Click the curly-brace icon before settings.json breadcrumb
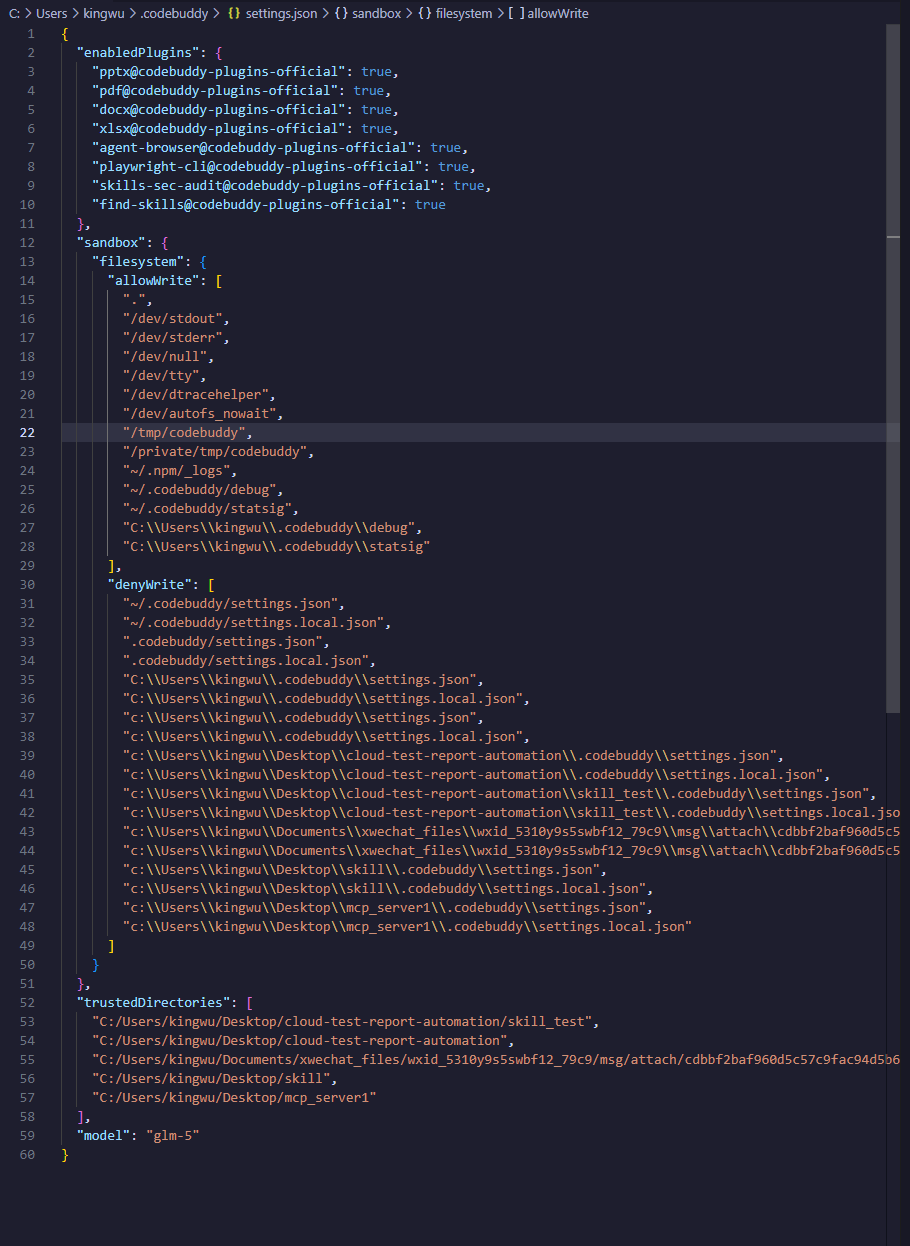 (x=234, y=14)
